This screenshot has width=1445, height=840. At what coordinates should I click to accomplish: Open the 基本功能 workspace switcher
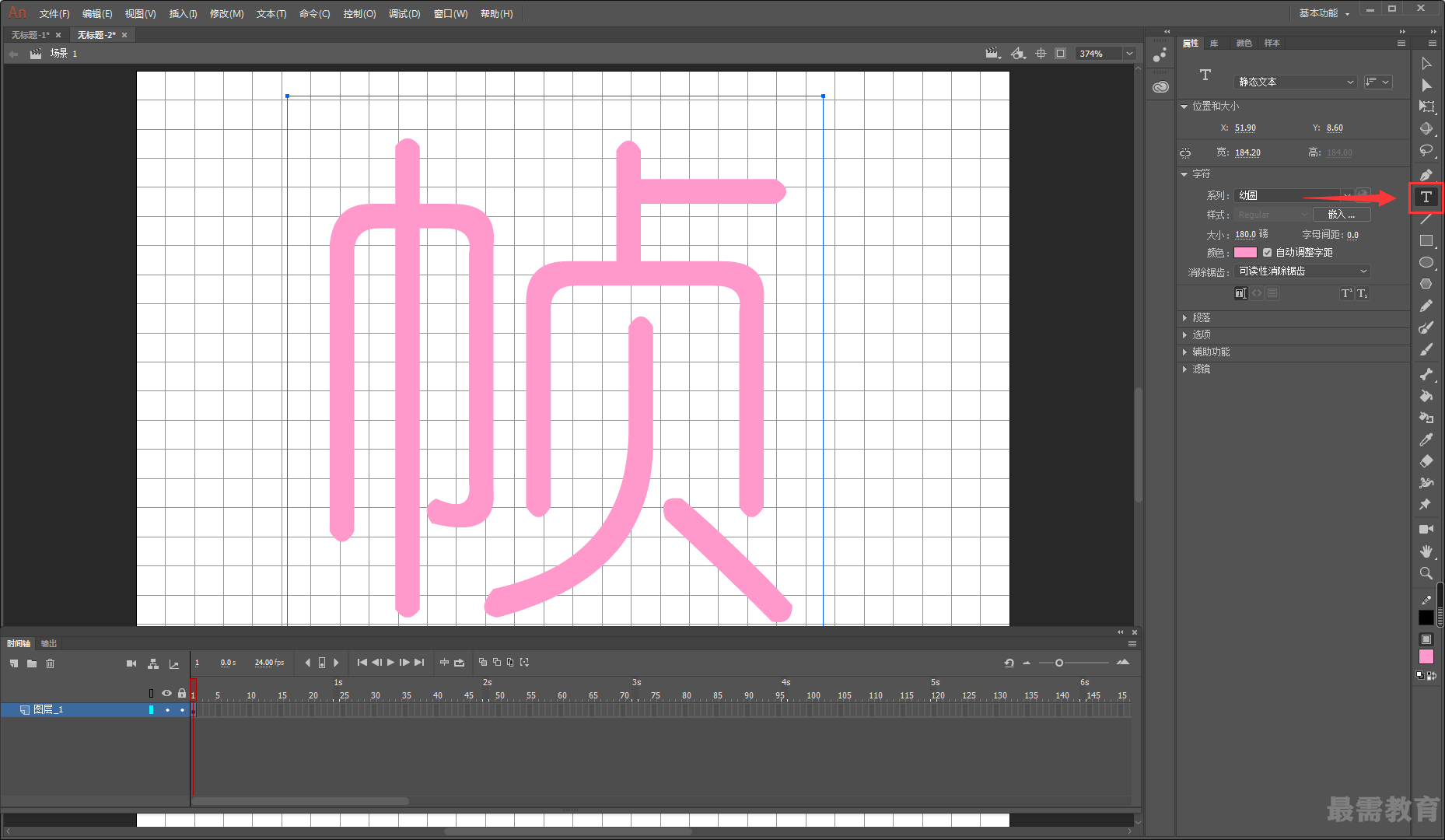[x=1324, y=13]
